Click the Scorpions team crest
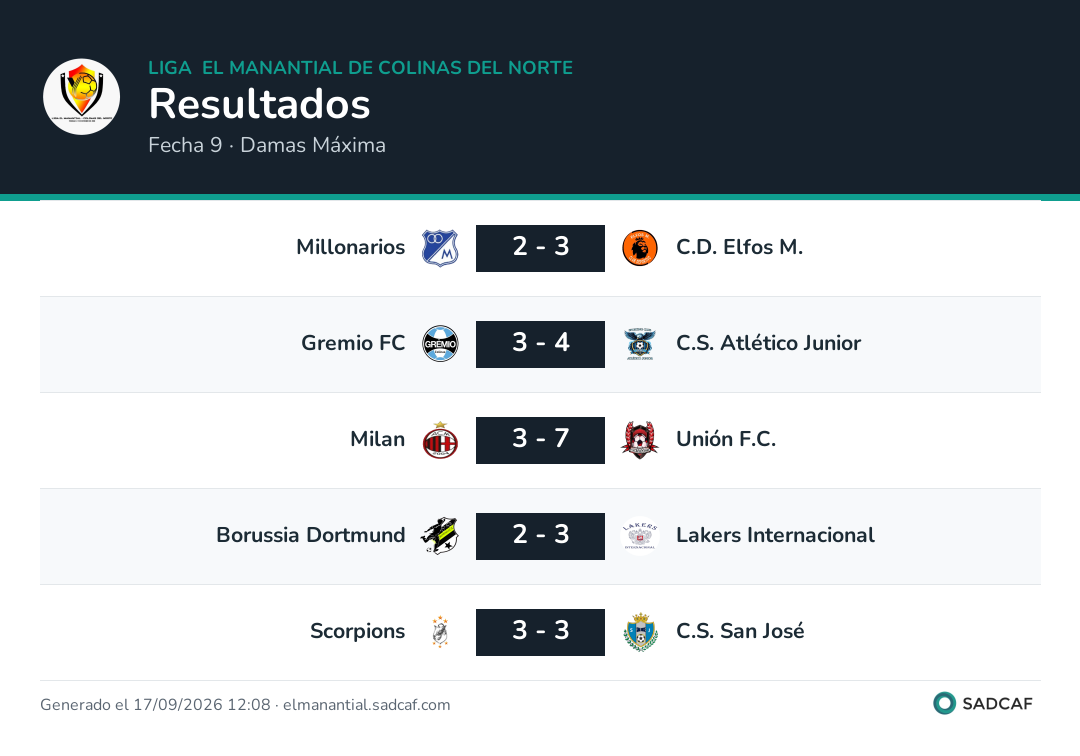The width and height of the screenshot is (1080, 756). 440,632
